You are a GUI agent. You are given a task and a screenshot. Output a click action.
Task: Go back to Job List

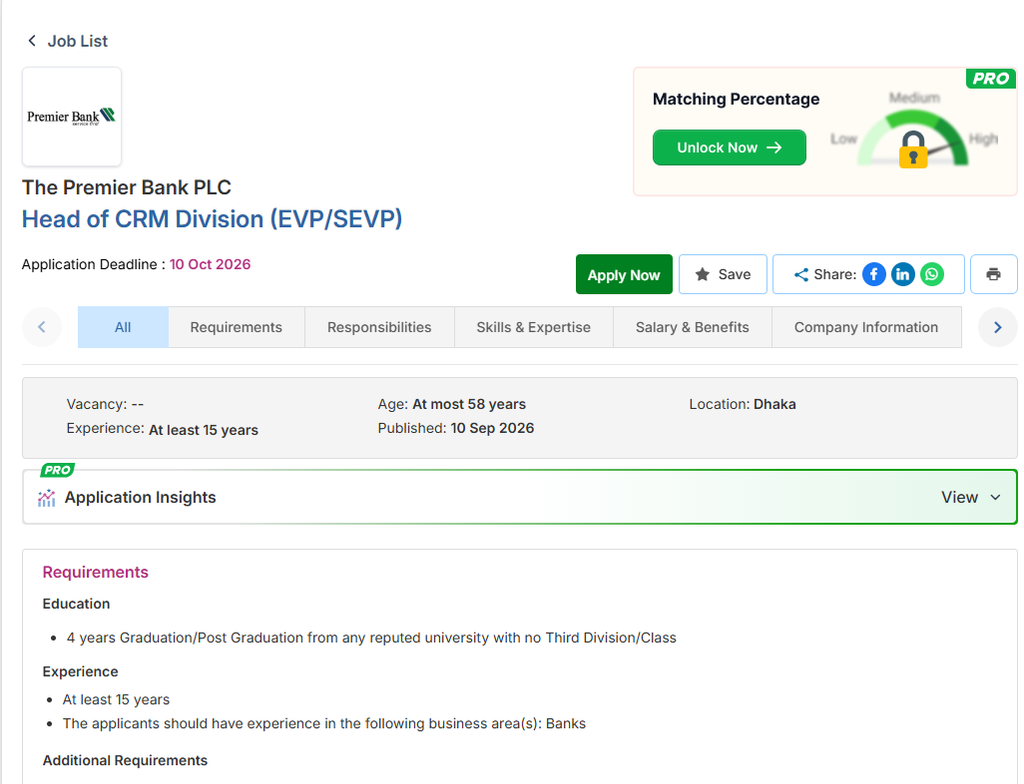pos(67,41)
